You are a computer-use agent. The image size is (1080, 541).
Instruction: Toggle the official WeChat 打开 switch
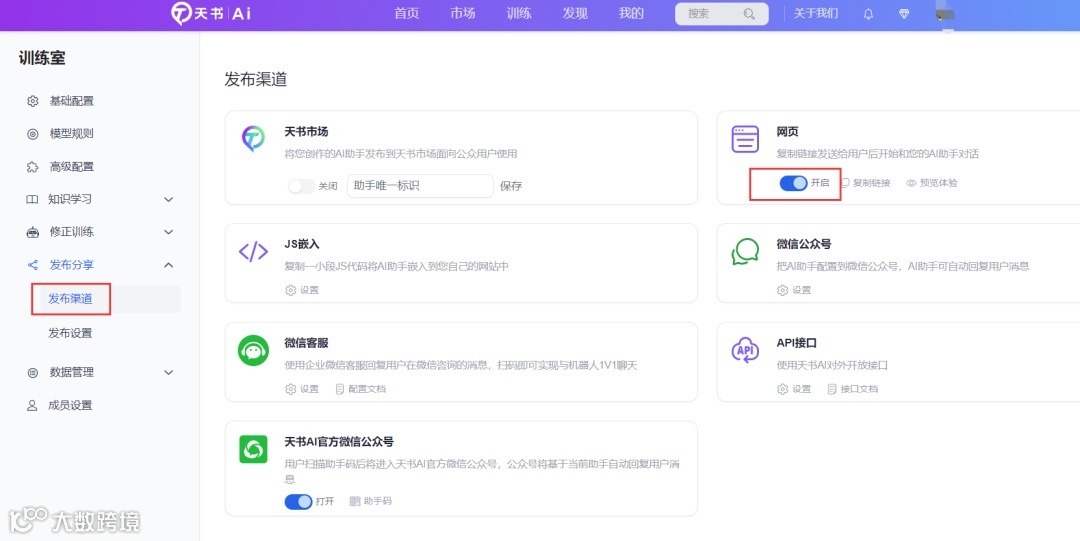(298, 502)
